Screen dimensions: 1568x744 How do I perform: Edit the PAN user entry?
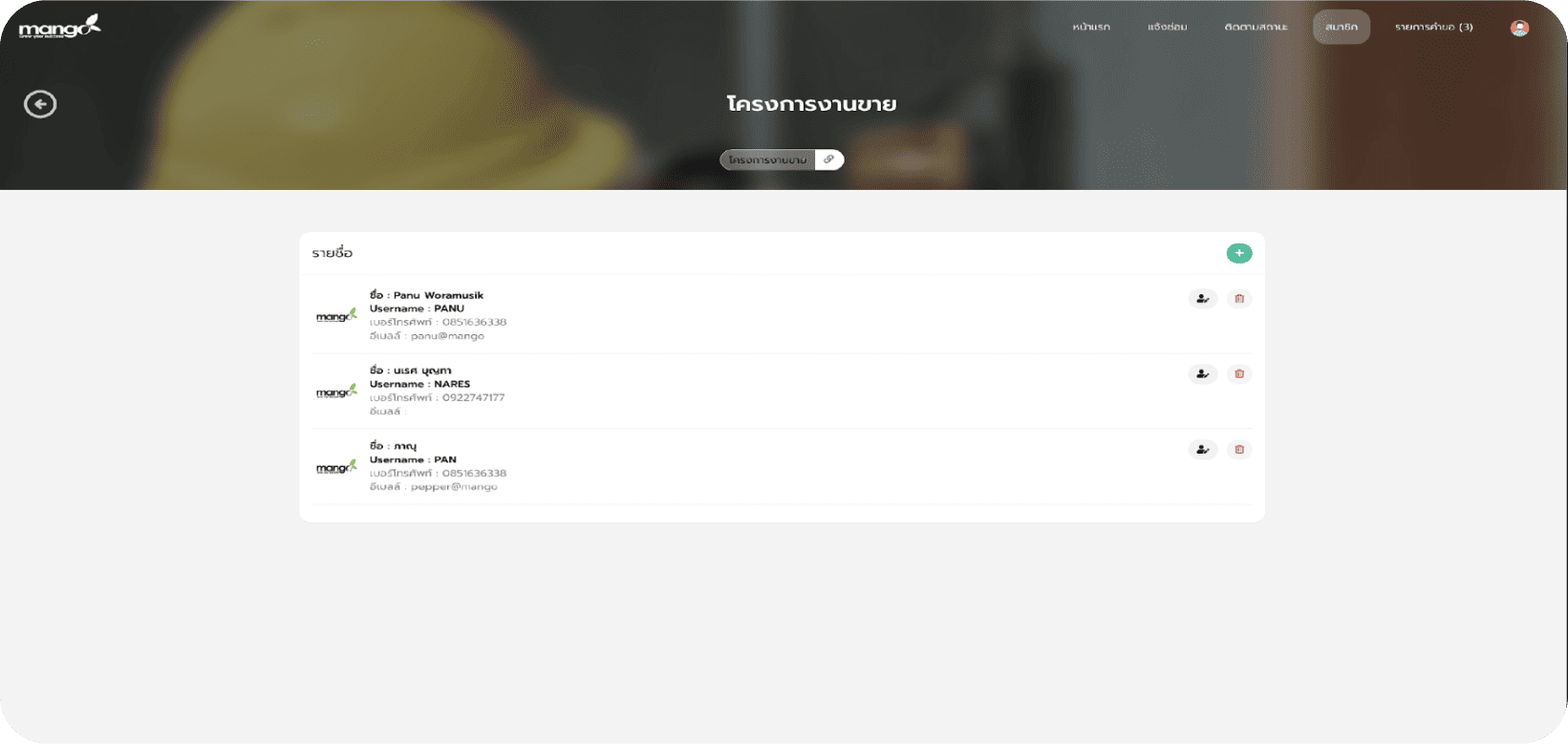point(1202,450)
